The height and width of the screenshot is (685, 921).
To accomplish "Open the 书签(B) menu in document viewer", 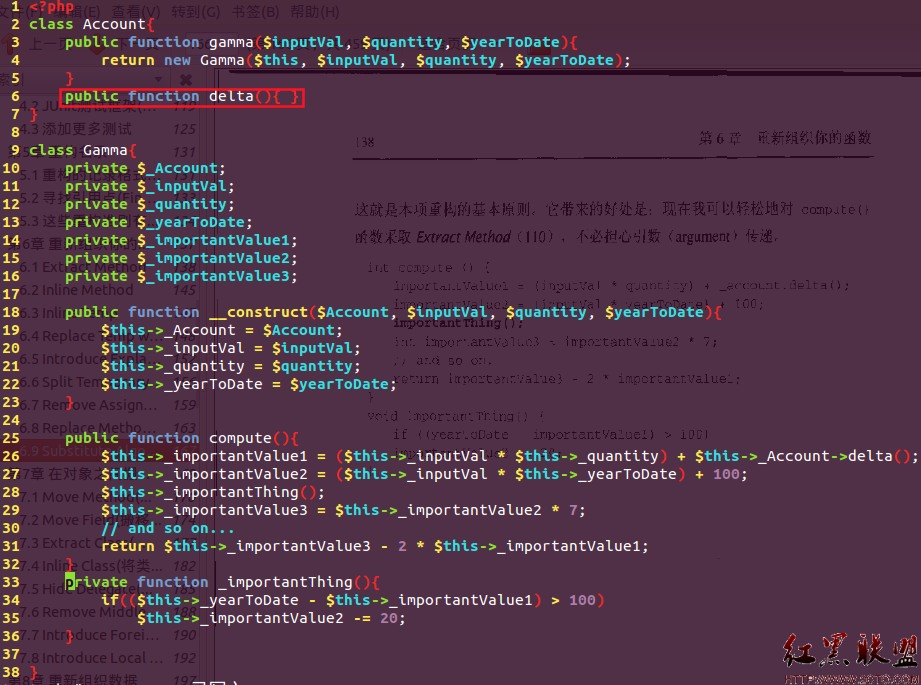I will tap(256, 12).
